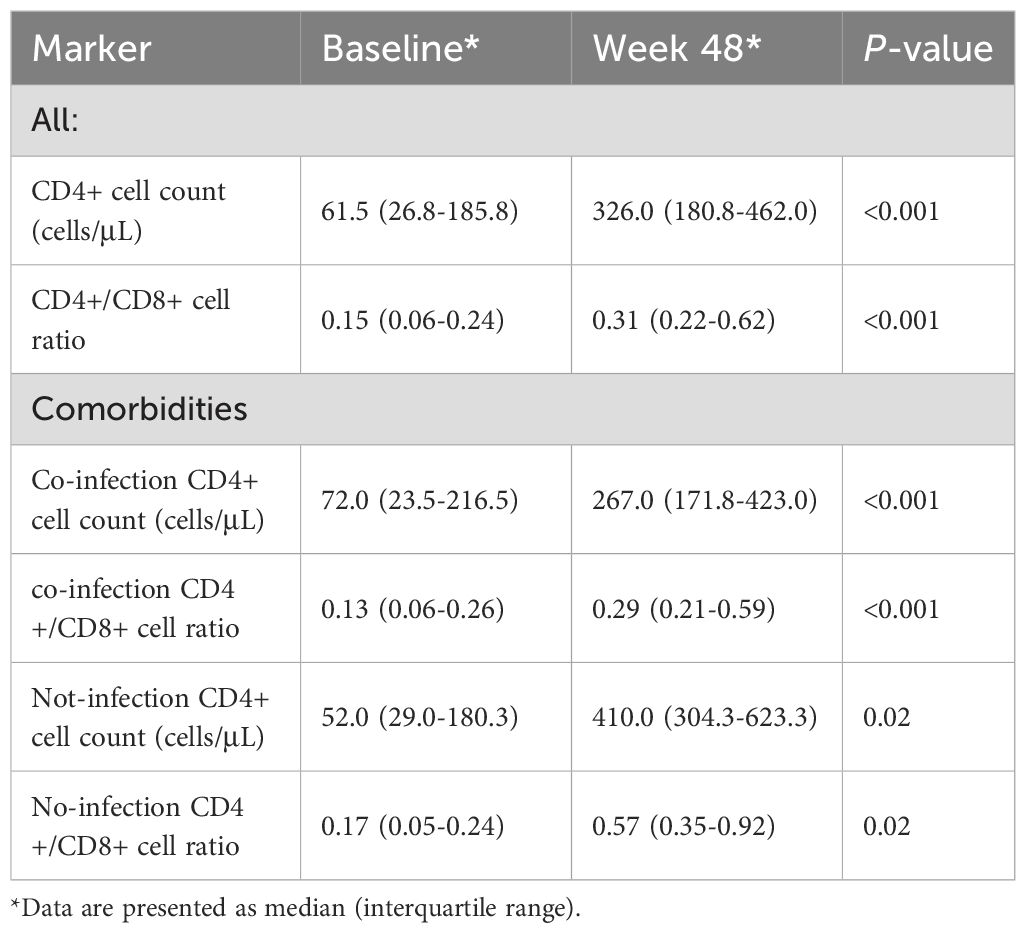
Task: Click Week 48 value 326.0 (180.8-462.0)
Action: [x=704, y=211]
